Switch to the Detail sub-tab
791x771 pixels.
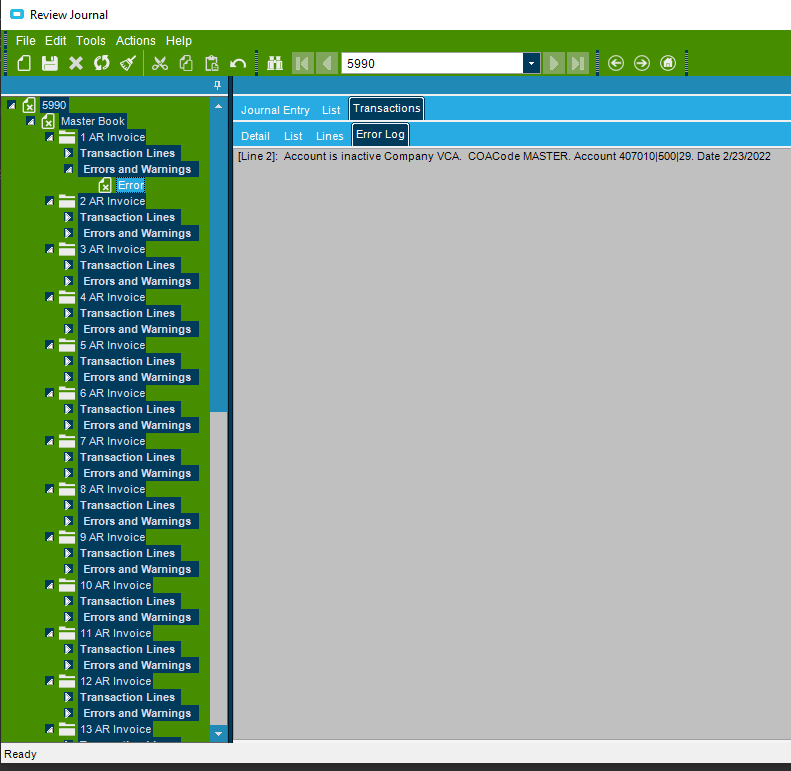pos(255,136)
